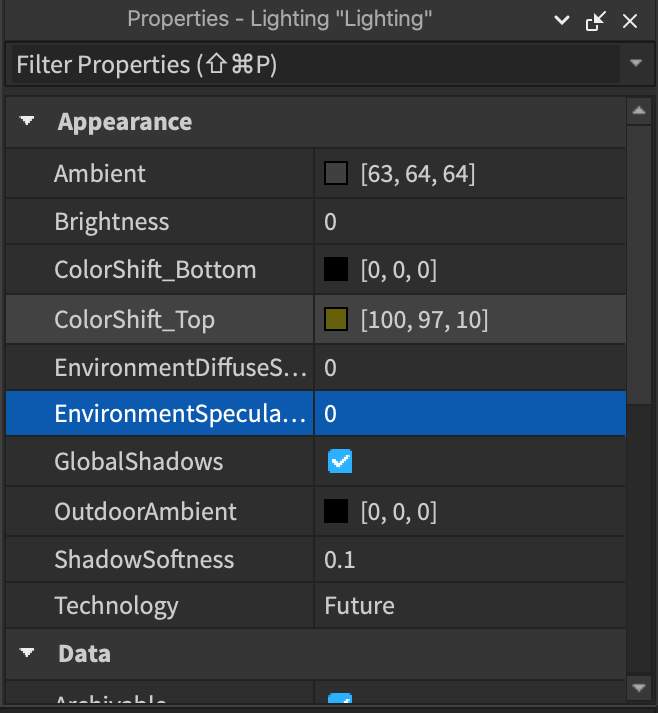Toggle the Archivable checkbox
The image size is (658, 713).
(x=341, y=702)
